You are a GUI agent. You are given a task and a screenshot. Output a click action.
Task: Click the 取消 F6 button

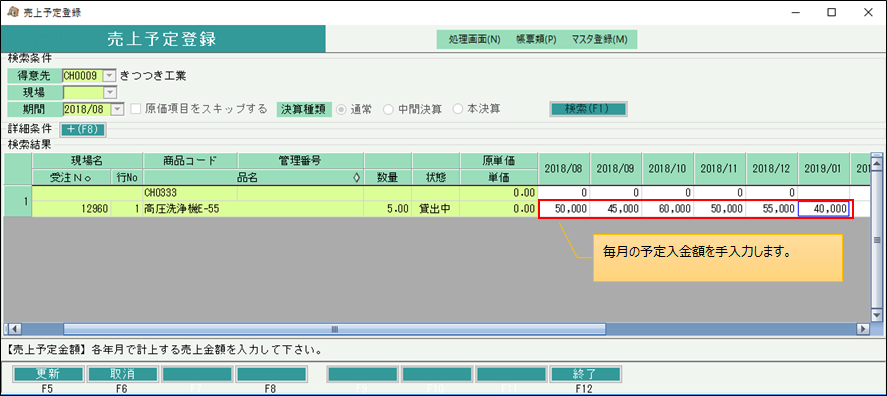[x=123, y=374]
